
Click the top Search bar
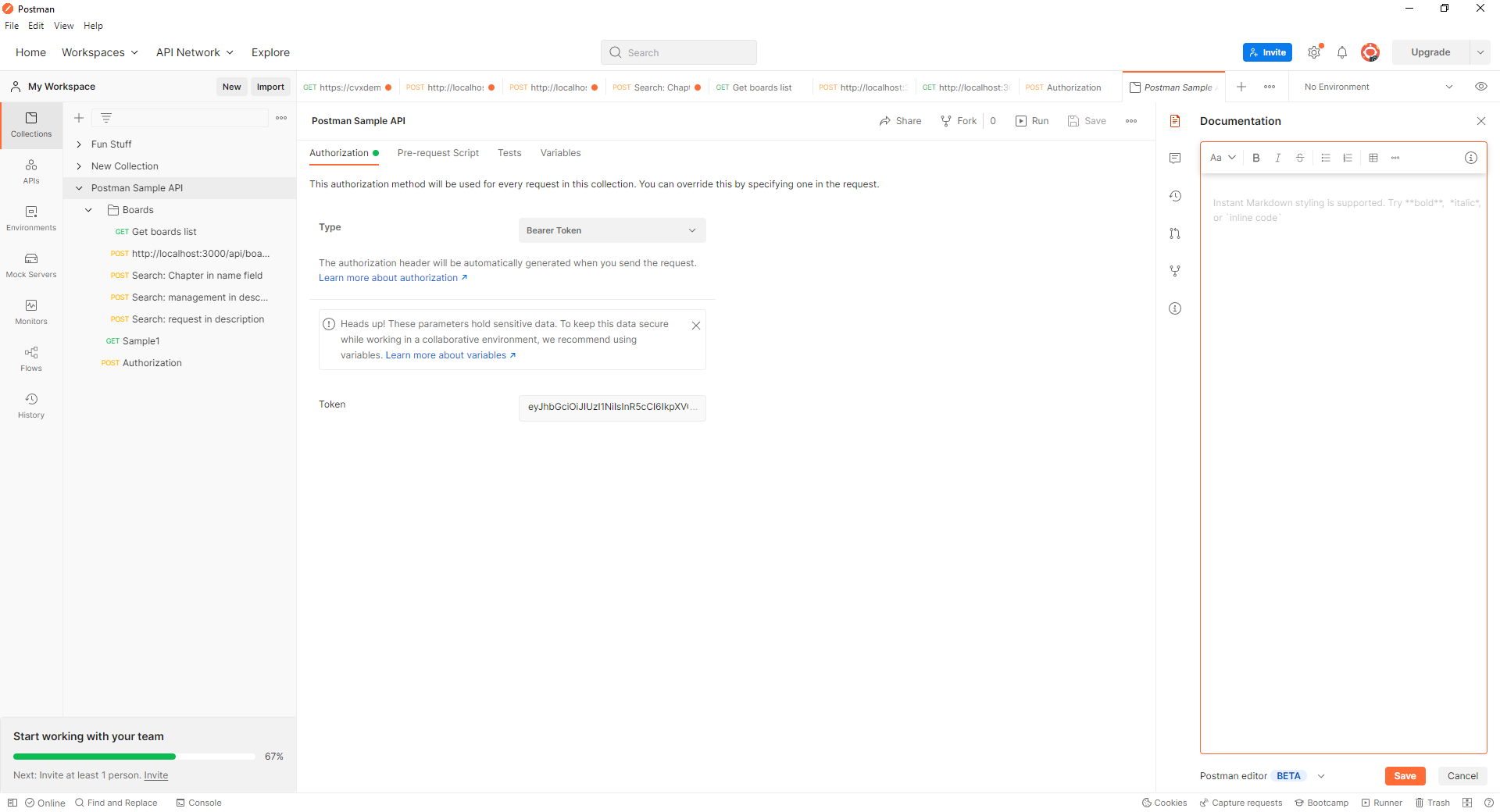679,52
